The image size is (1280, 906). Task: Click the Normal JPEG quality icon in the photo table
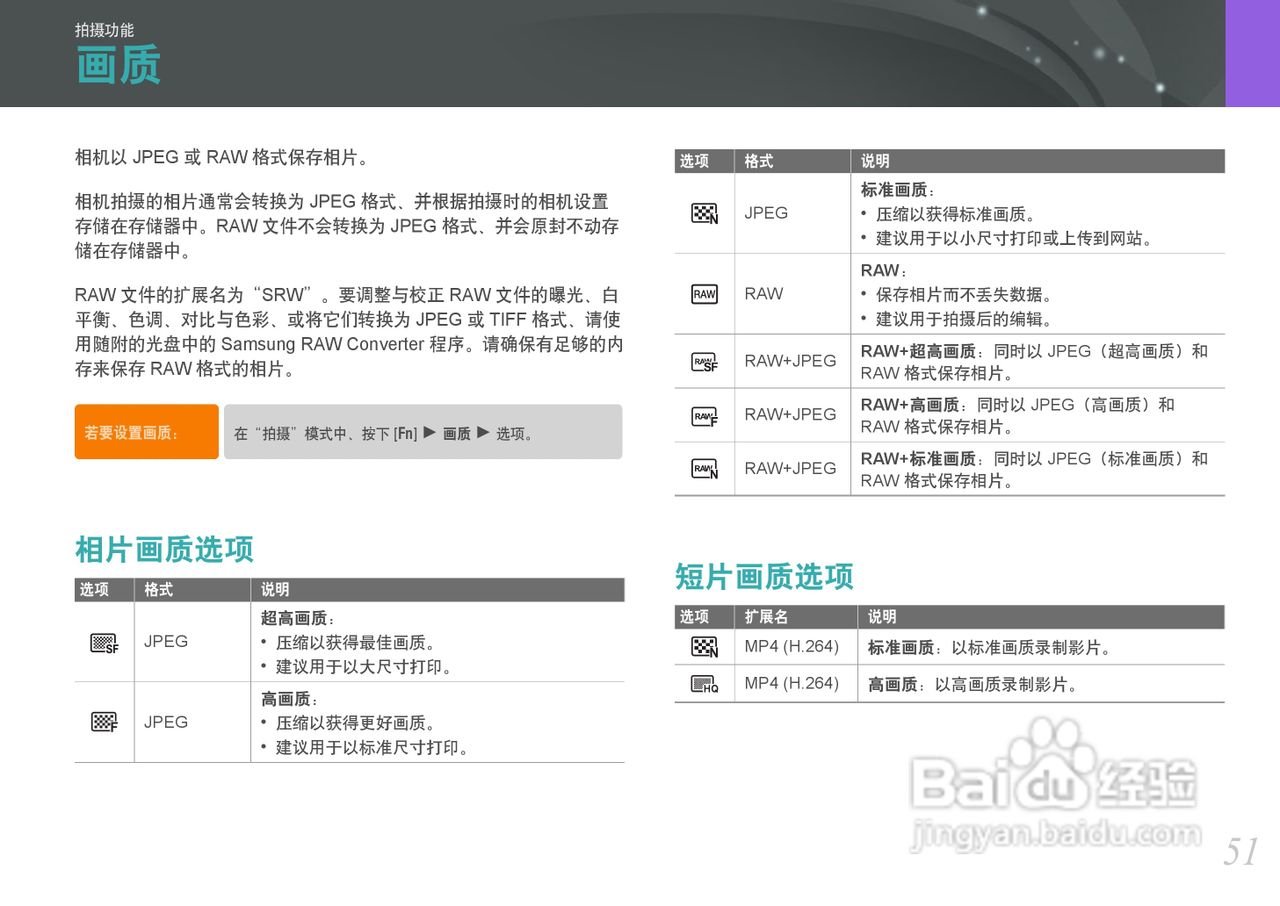(x=704, y=213)
